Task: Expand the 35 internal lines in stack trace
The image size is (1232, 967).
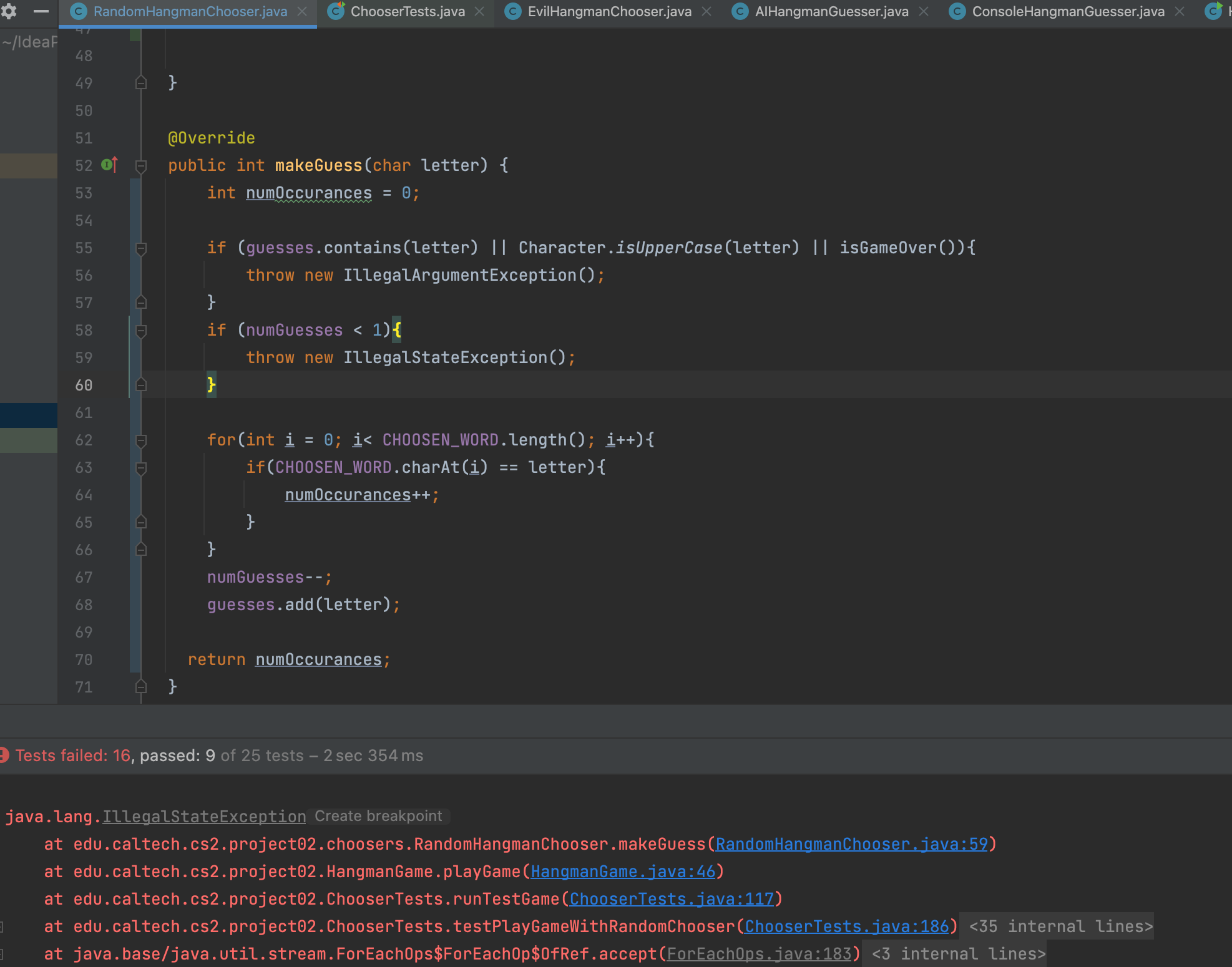Action: coord(1061,926)
